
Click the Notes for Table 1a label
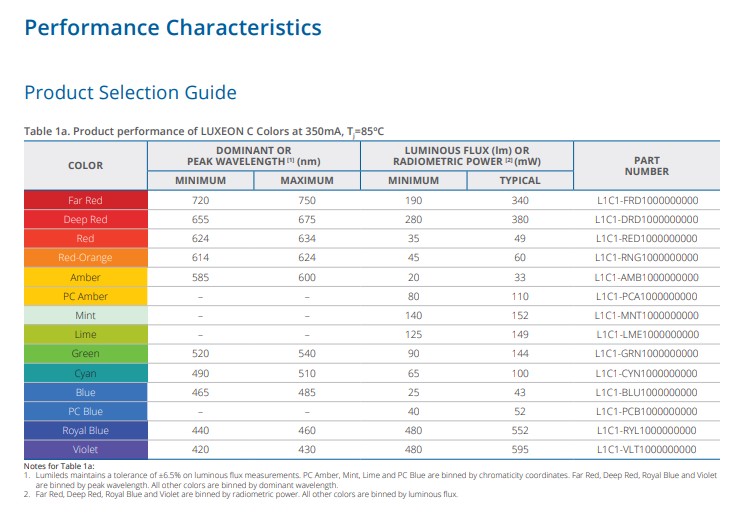[x=59, y=466]
